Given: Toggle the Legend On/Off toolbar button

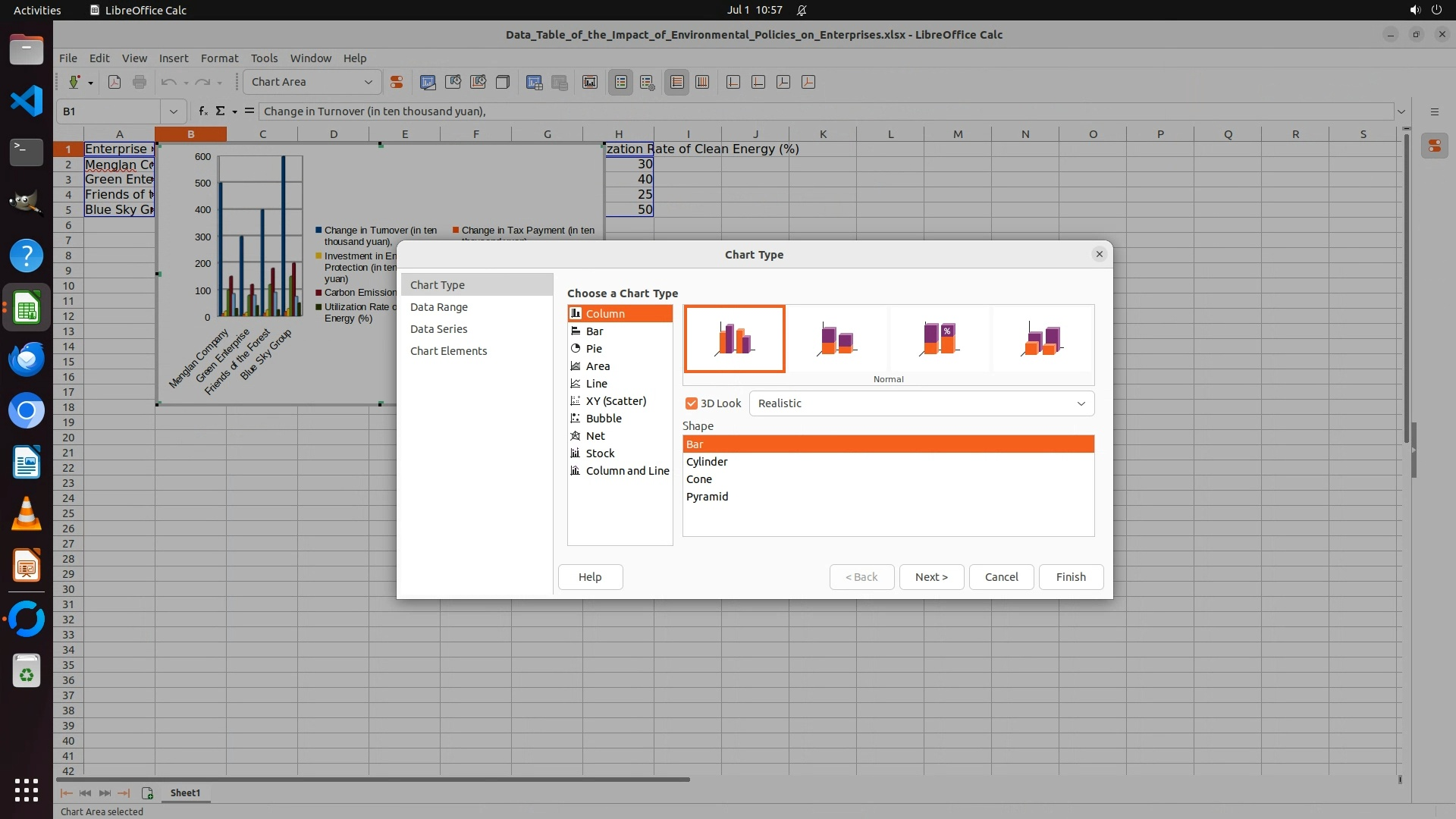Looking at the screenshot, I should pos(620,82).
